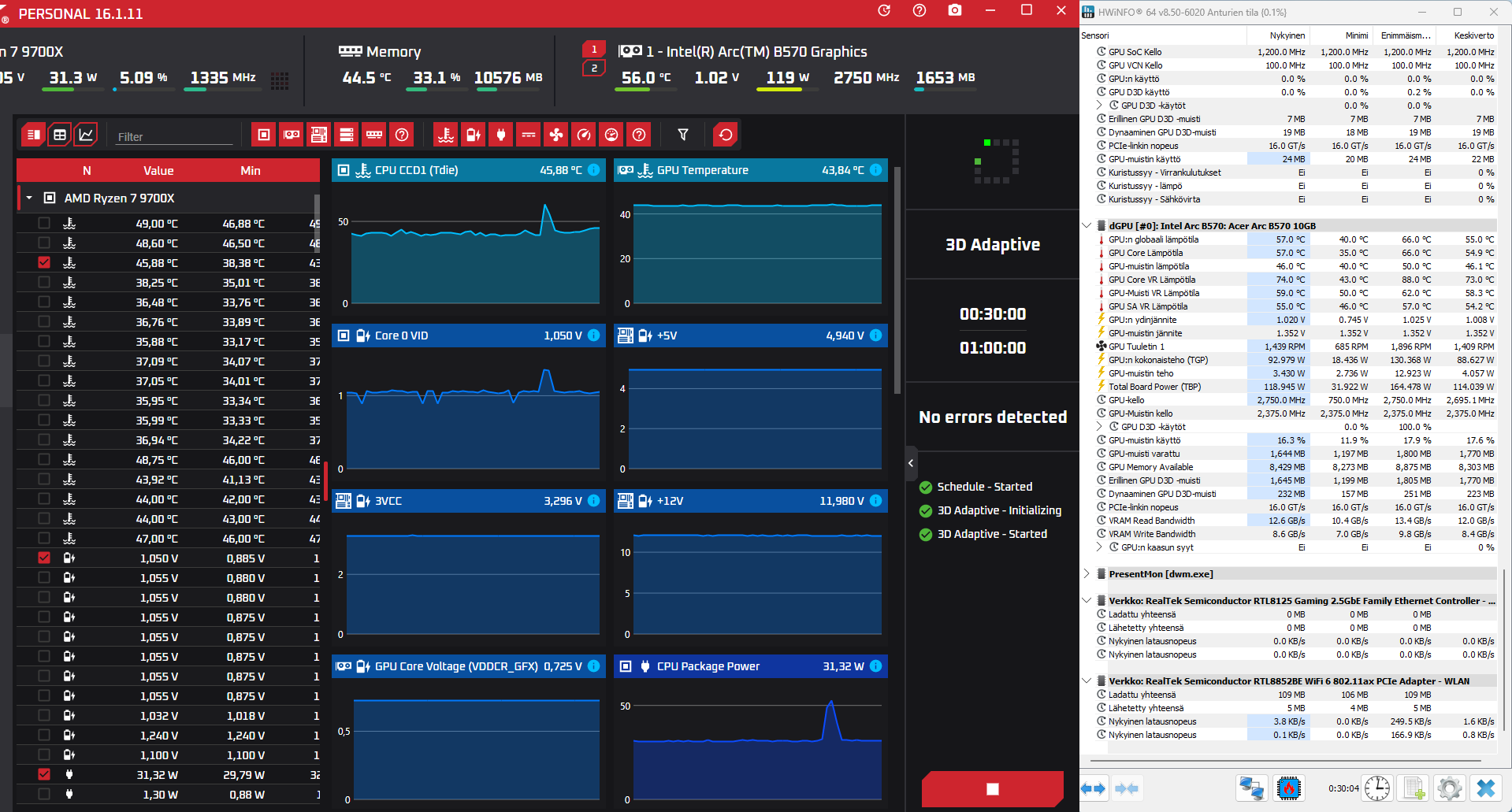This screenshot has height=812, width=1512.
Task: Reset monitoring values with the refresh icon
Action: (x=726, y=135)
